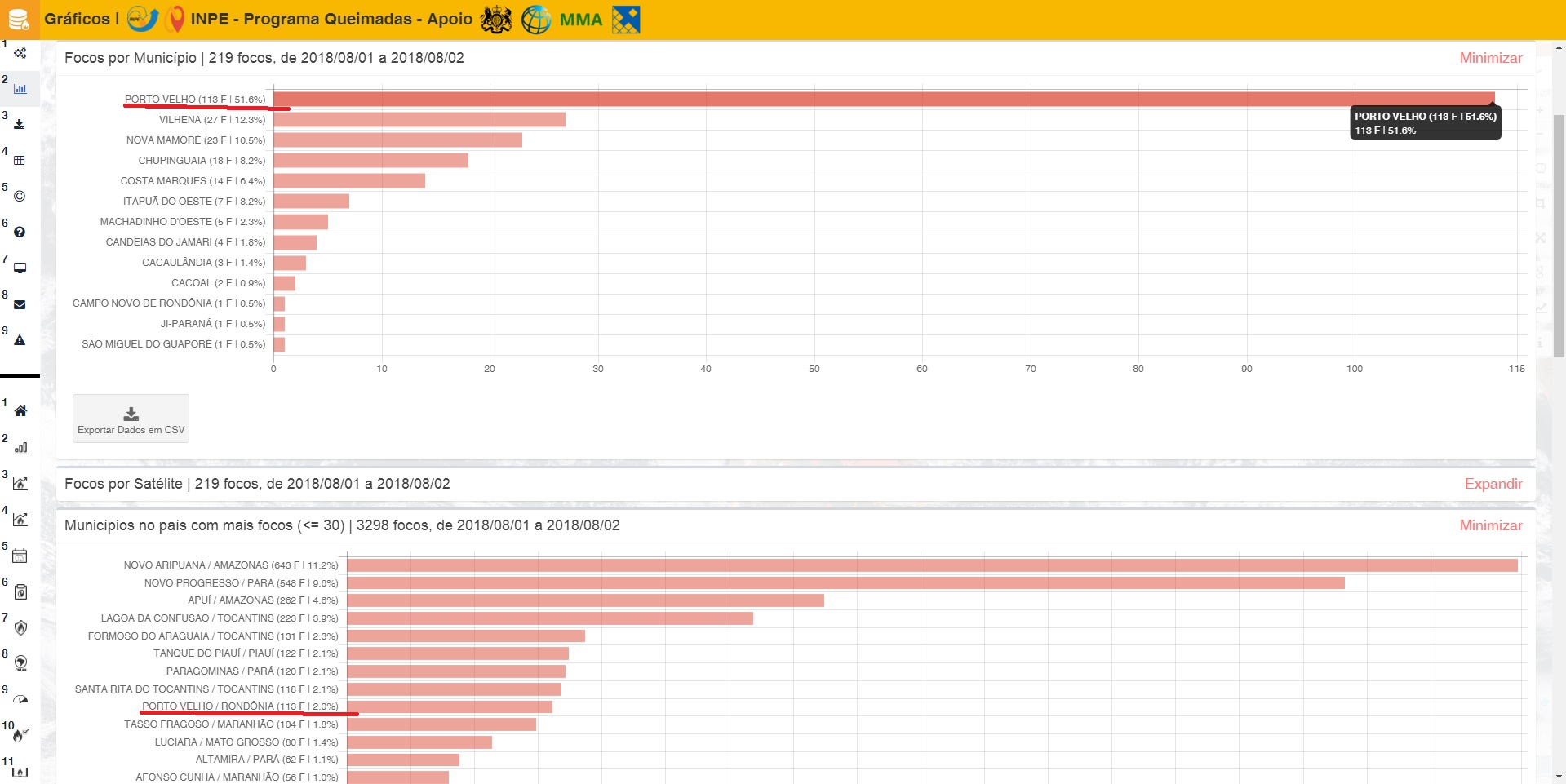Viewport: 1566px width, 784px height.
Task: Click the warning triangle sidebar icon
Action: [x=20, y=340]
